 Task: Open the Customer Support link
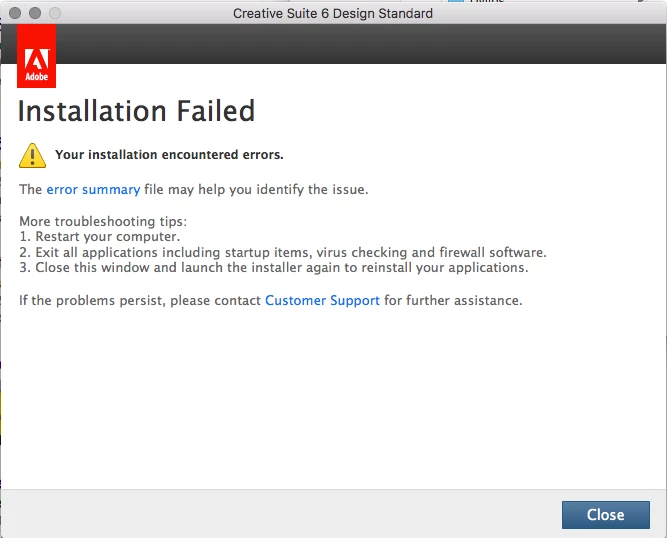(322, 300)
